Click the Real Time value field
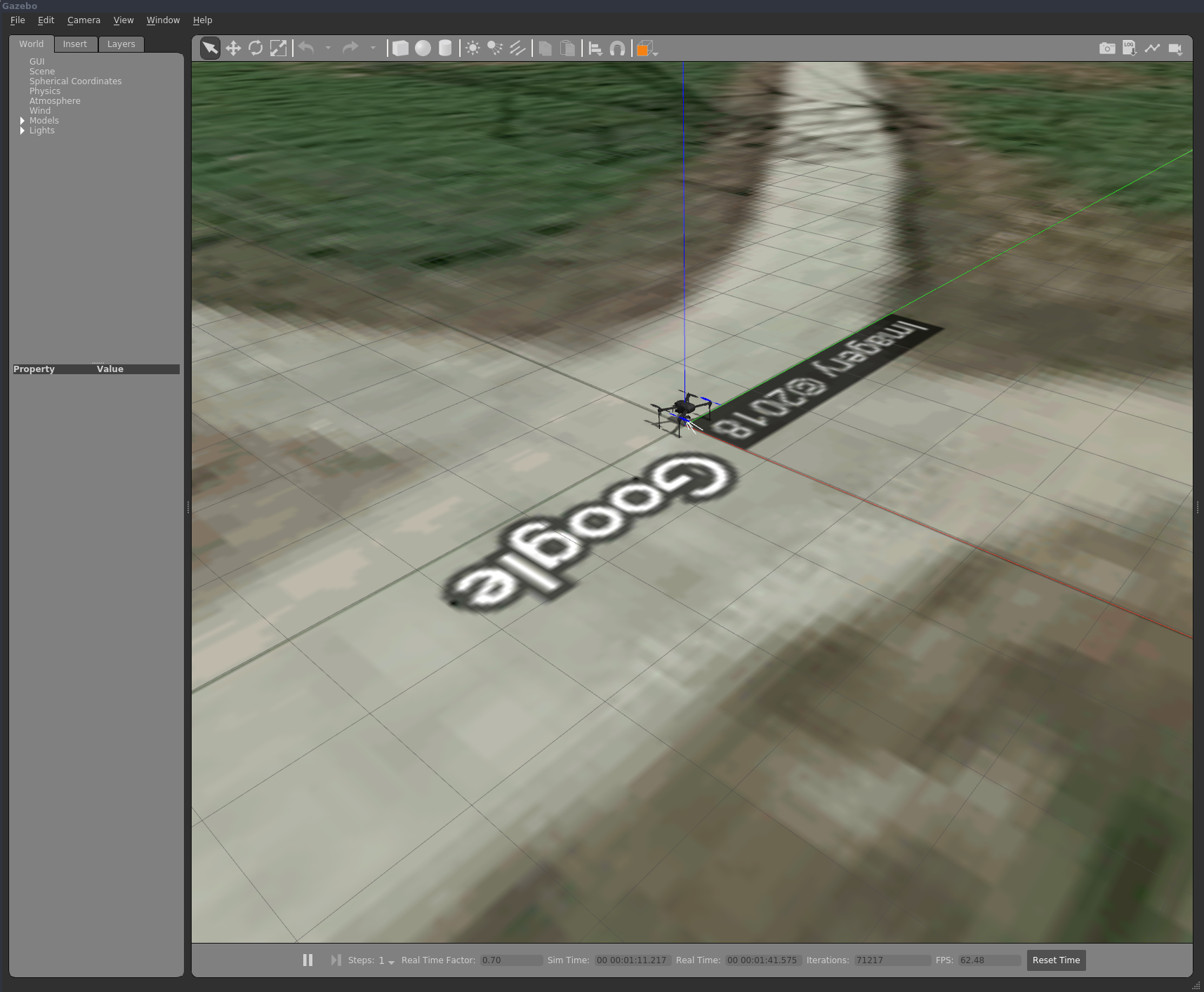The width and height of the screenshot is (1204, 992). pos(762,960)
